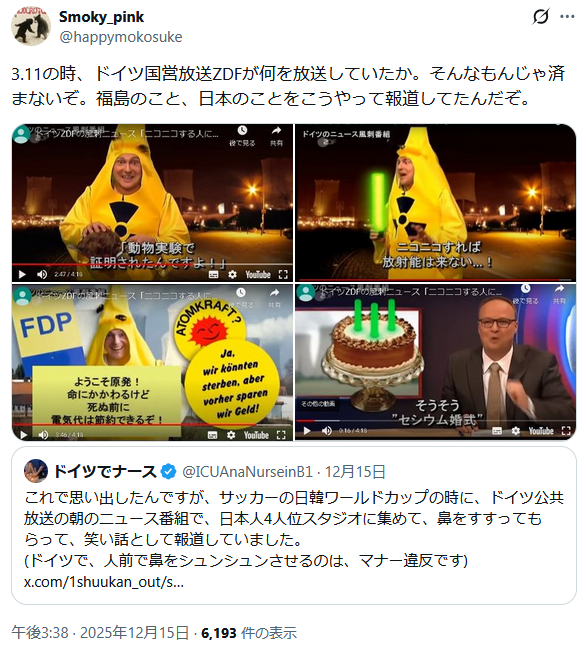Play the top-left banana costume video
Viewport: 586px width, 649px height.
pos(22,274)
